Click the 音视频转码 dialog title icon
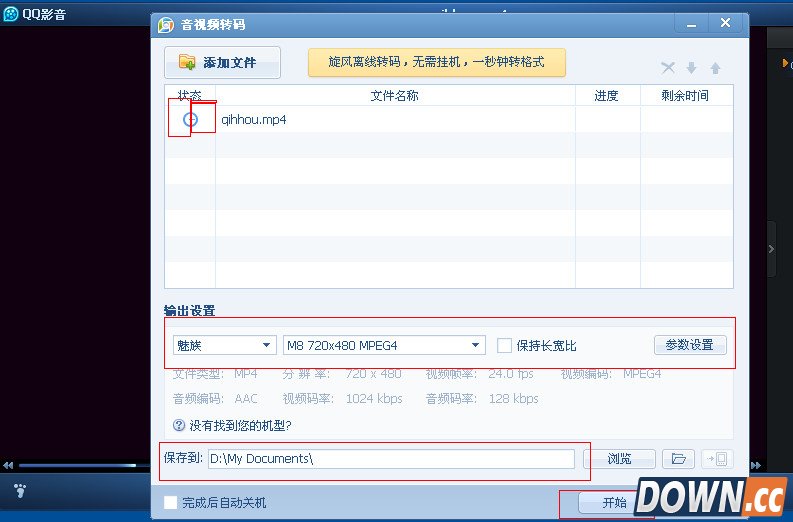The height and width of the screenshot is (522, 793). click(x=166, y=25)
